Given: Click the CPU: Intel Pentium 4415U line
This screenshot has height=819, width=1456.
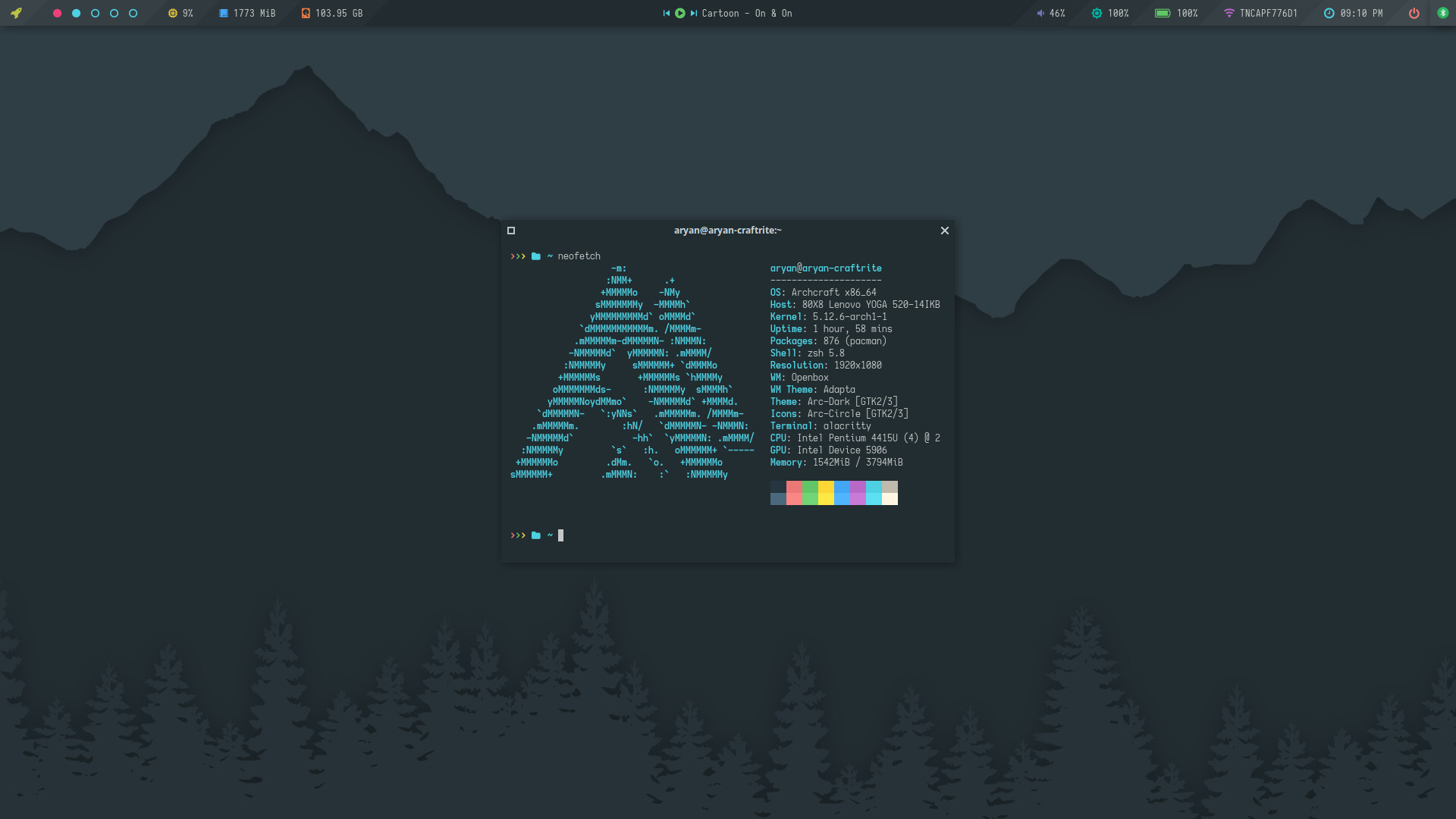Looking at the screenshot, I should 855,438.
